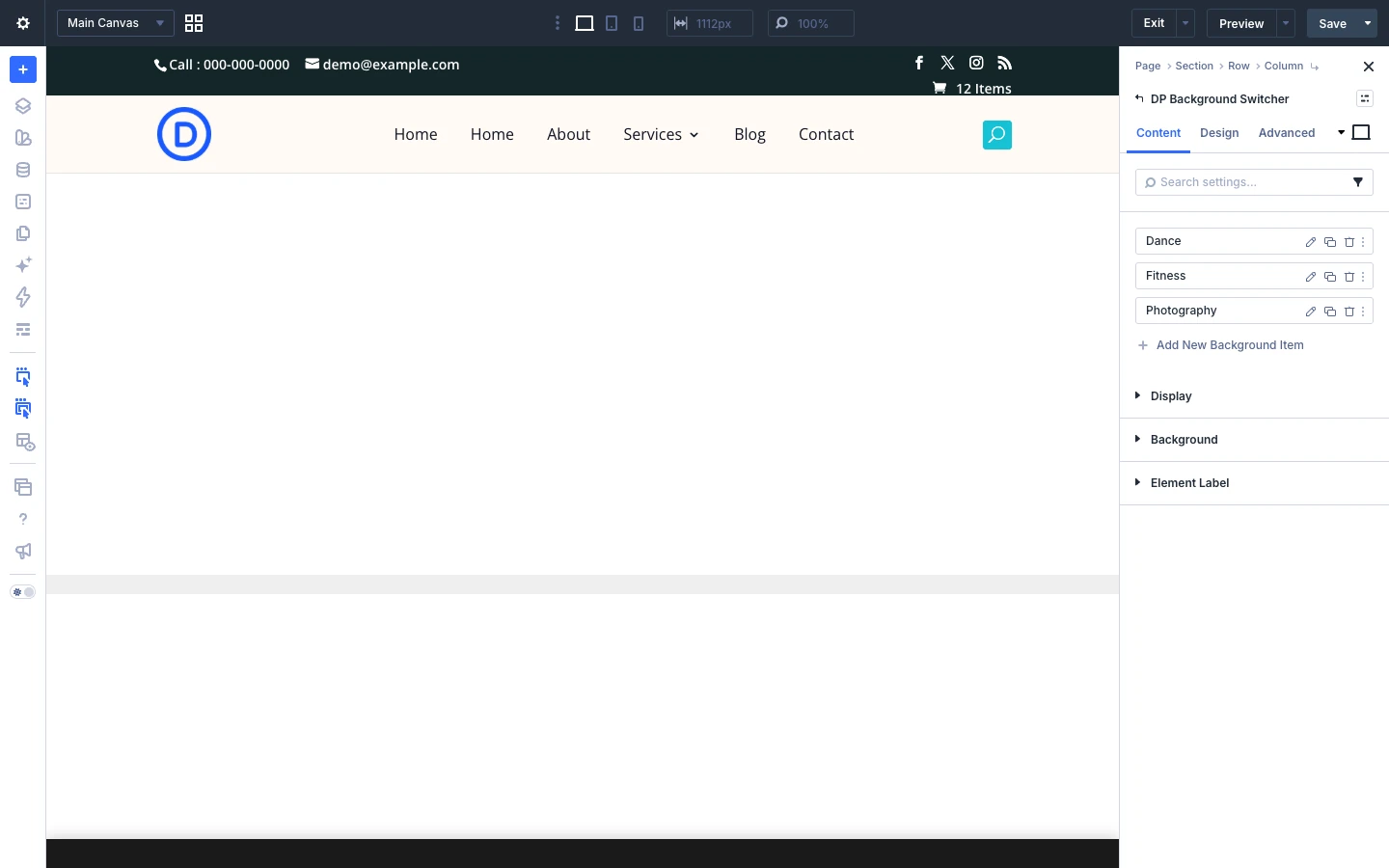
Task: Open the Save dropdown arrow
Action: 1368,23
